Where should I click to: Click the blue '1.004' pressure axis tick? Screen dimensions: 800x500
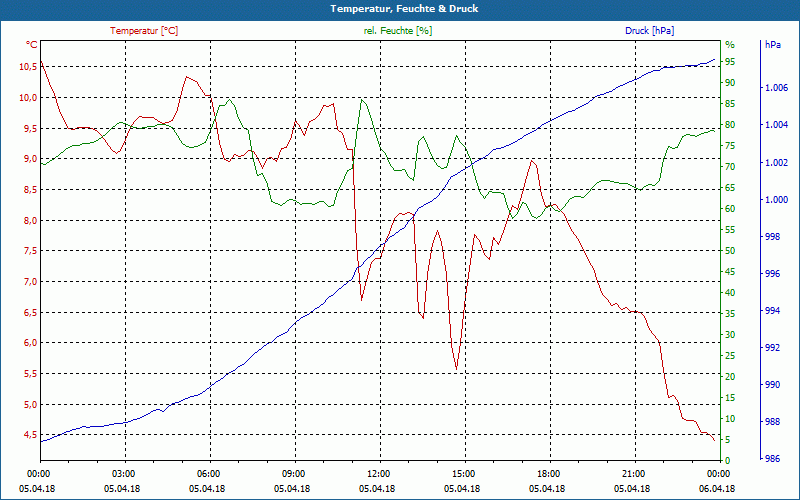(x=777, y=125)
